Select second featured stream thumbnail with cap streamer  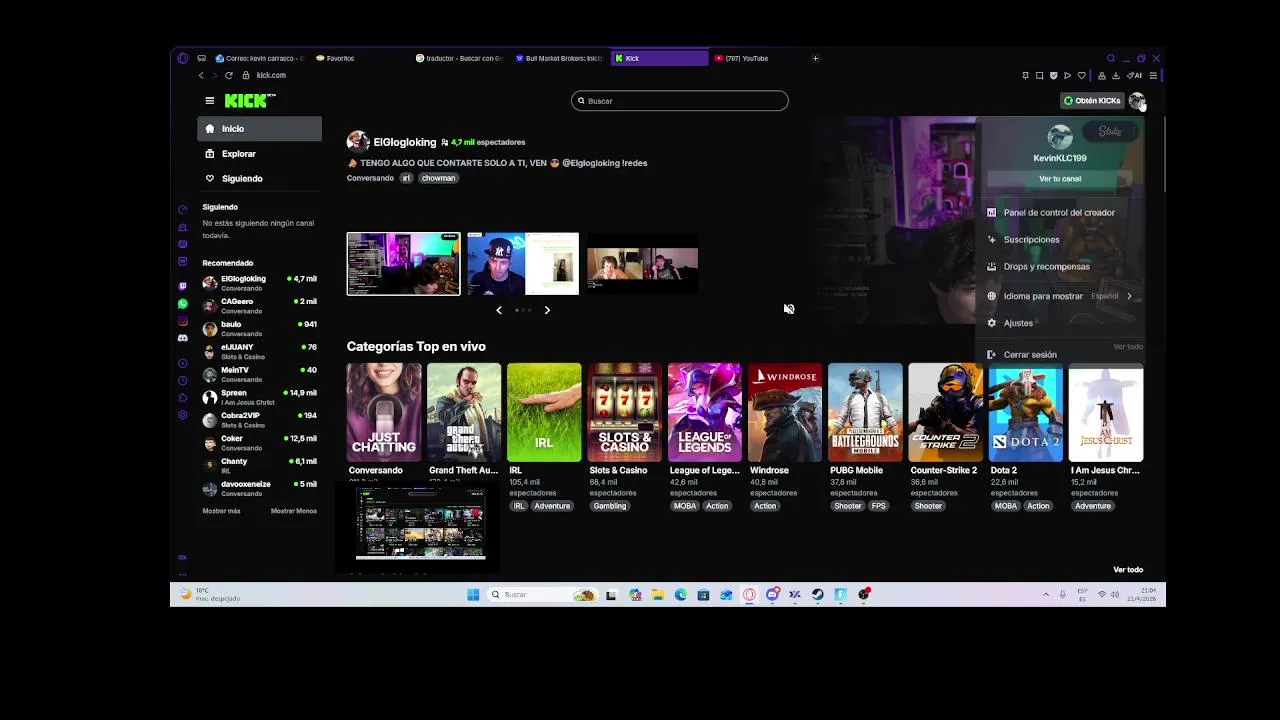click(523, 264)
